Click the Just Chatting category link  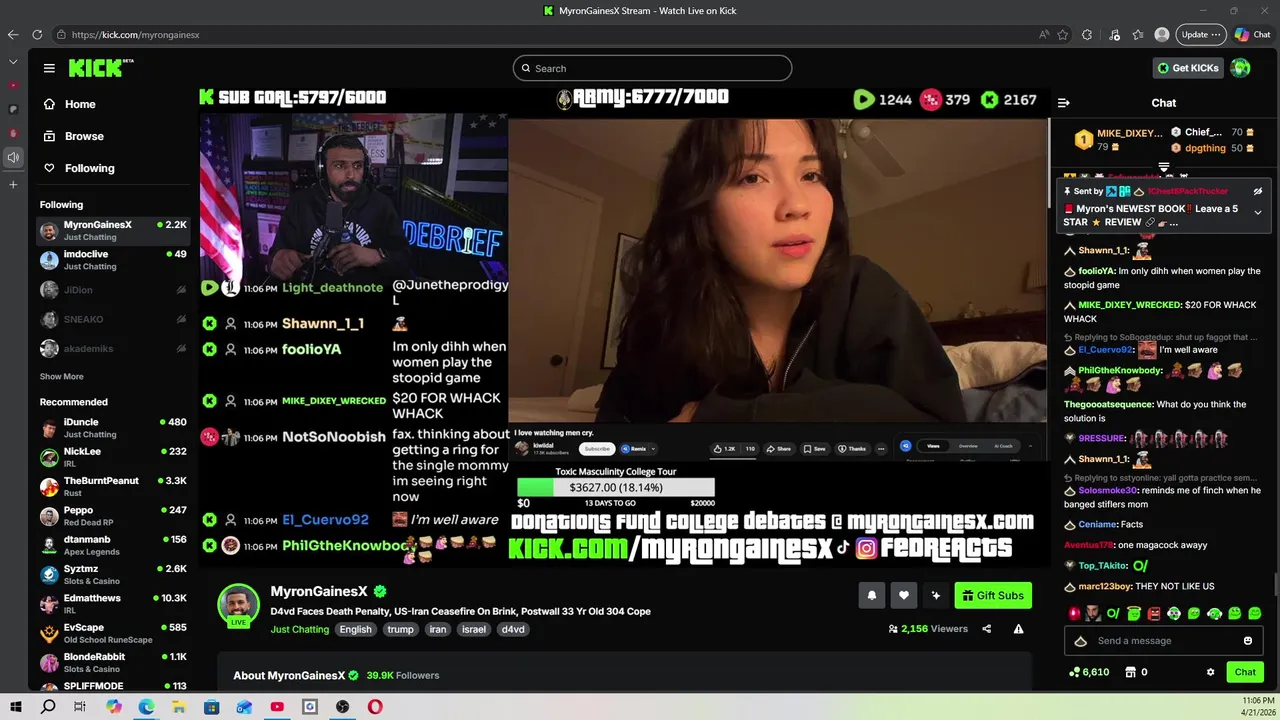(299, 629)
